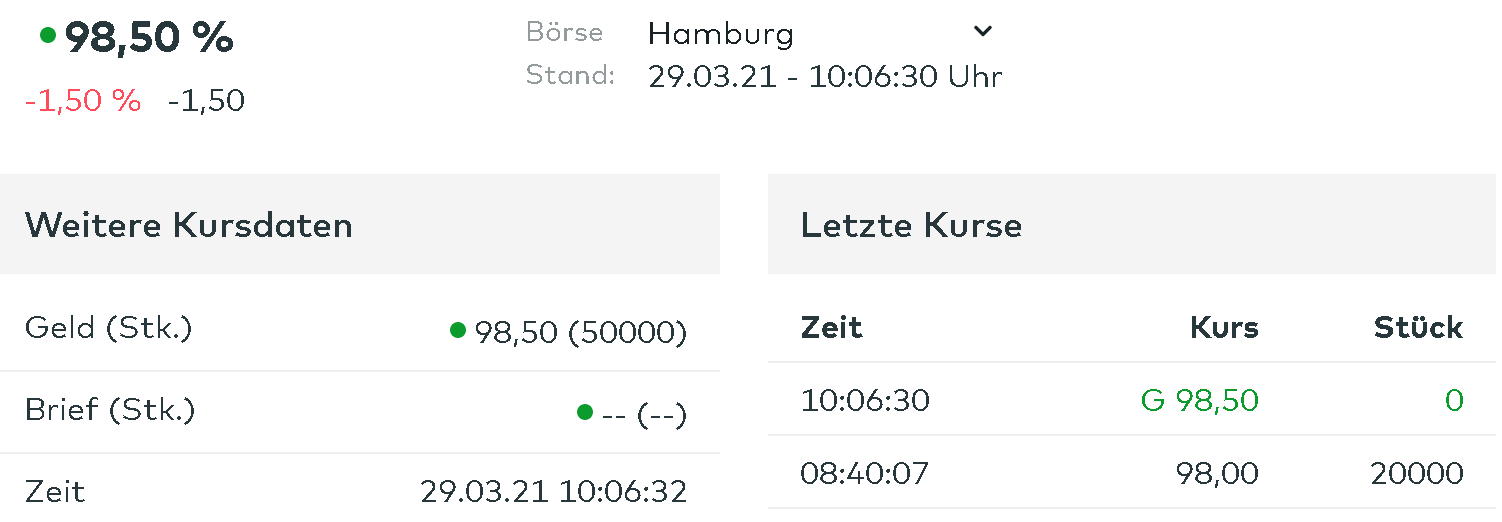Screen dimensions: 1502x522
Task: Select the 10:06:30 time entry in Letzte Kurse
Action: (865, 401)
